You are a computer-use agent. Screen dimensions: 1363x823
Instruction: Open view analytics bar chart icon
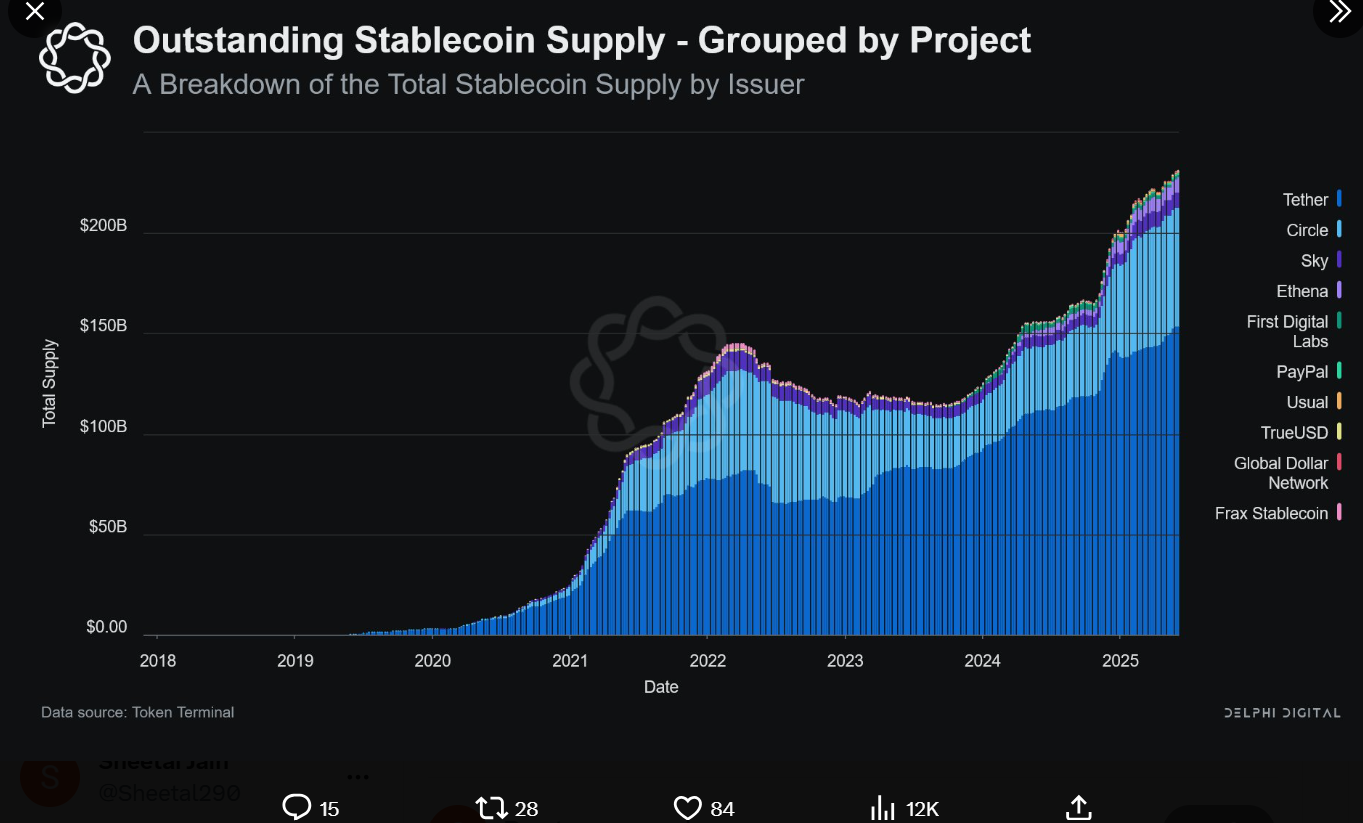click(x=882, y=807)
